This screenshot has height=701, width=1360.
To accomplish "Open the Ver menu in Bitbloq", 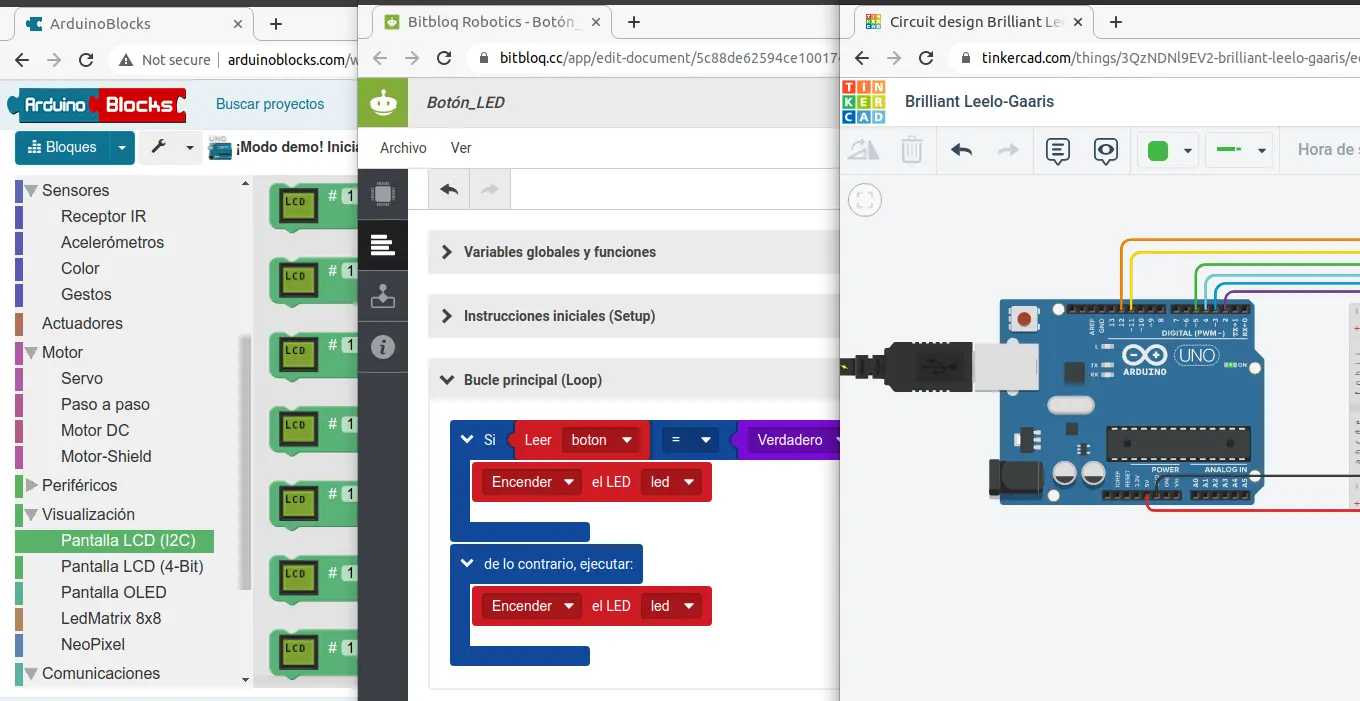I will [x=461, y=148].
